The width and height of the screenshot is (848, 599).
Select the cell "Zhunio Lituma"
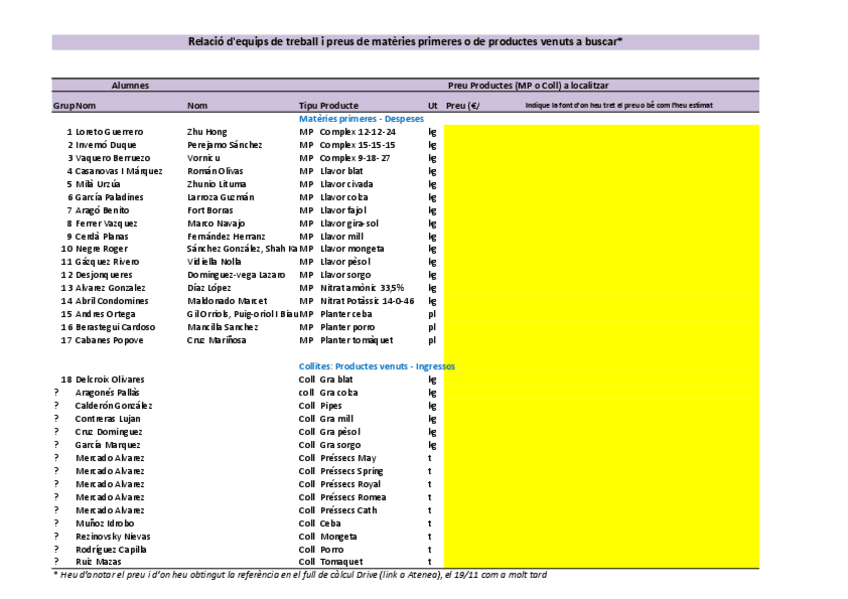[x=216, y=184]
